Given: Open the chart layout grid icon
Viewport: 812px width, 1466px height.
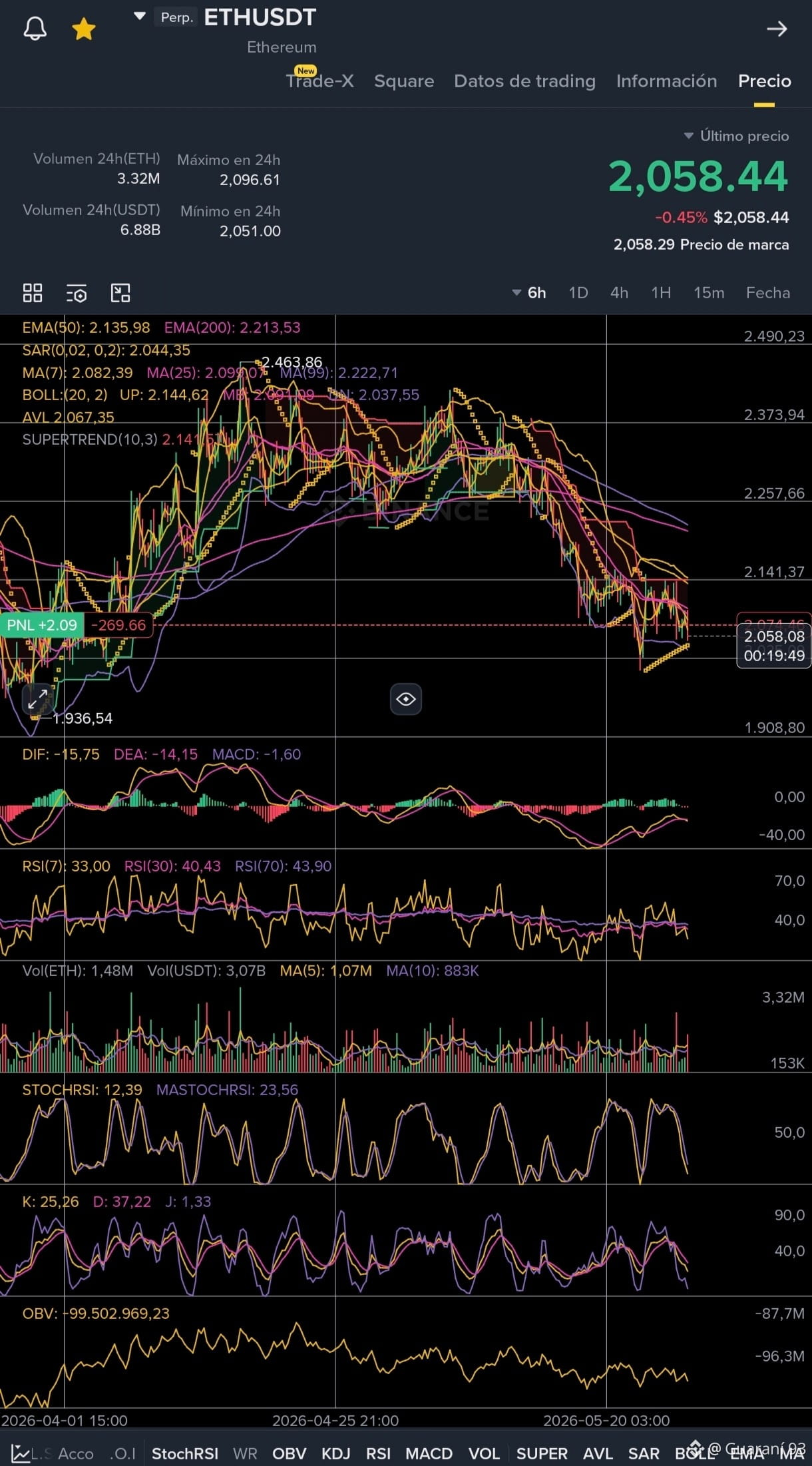Looking at the screenshot, I should pos(33,293).
